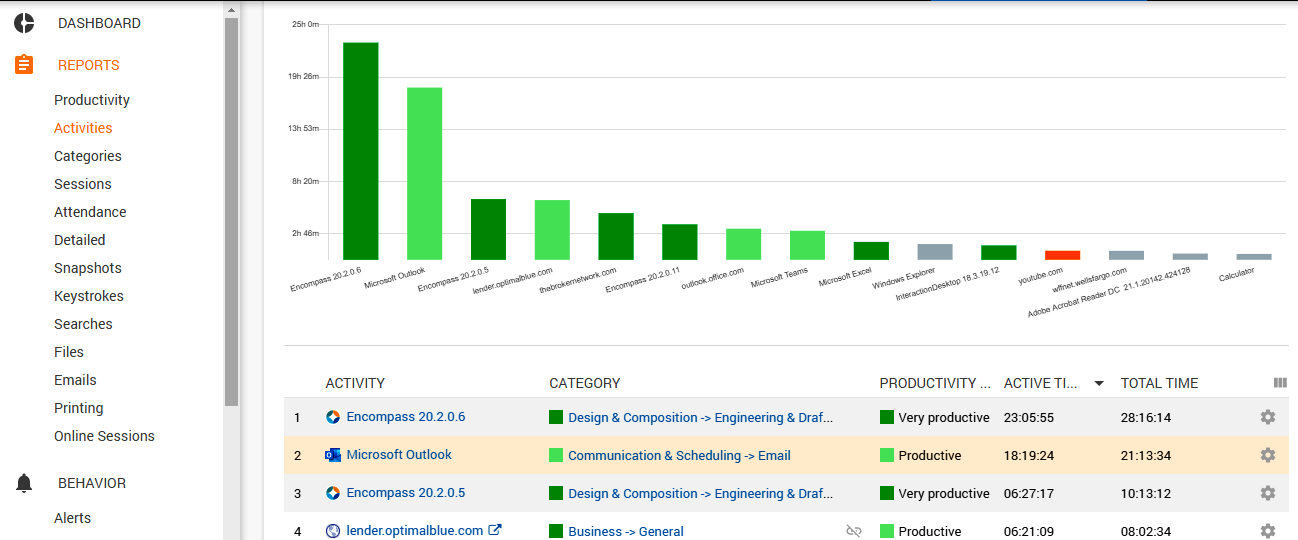Screen dimensions: 1298x540
Task: Sort table by Activity column header
Action: pyautogui.click(x=355, y=383)
